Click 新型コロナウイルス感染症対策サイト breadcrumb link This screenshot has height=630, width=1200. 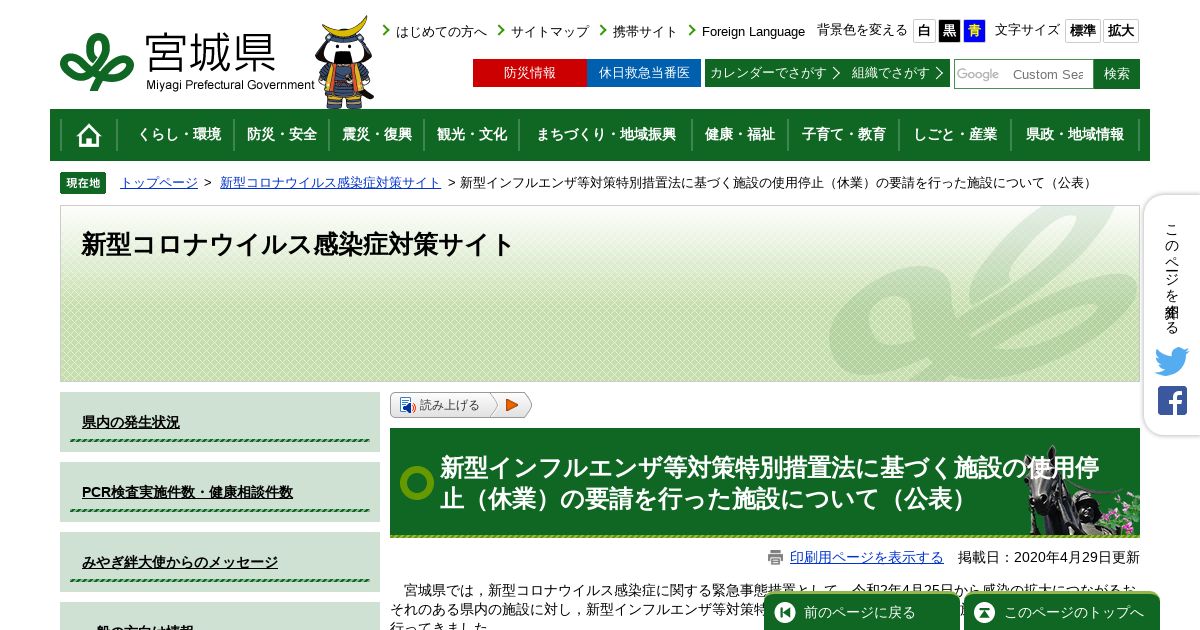[x=330, y=183]
